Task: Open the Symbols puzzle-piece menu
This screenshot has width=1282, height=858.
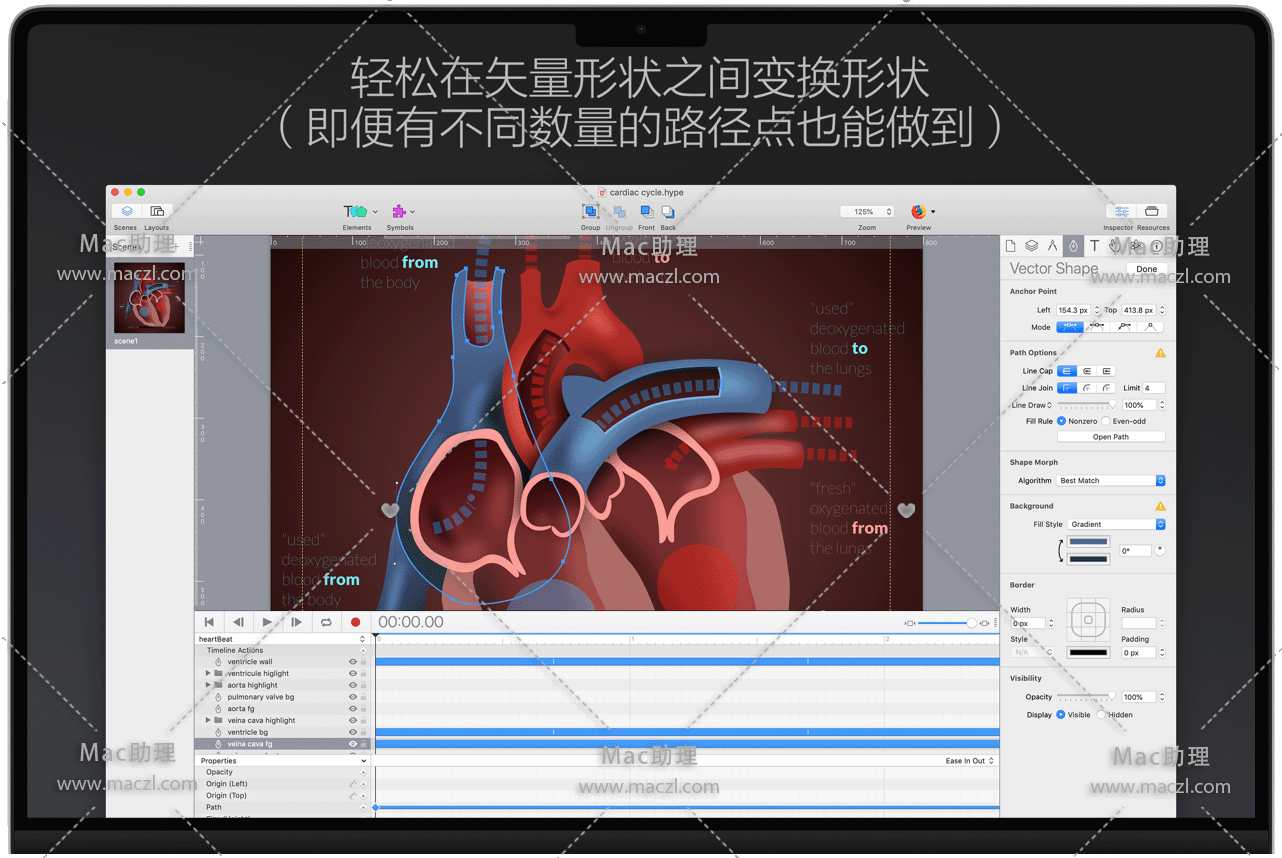Action: click(400, 212)
